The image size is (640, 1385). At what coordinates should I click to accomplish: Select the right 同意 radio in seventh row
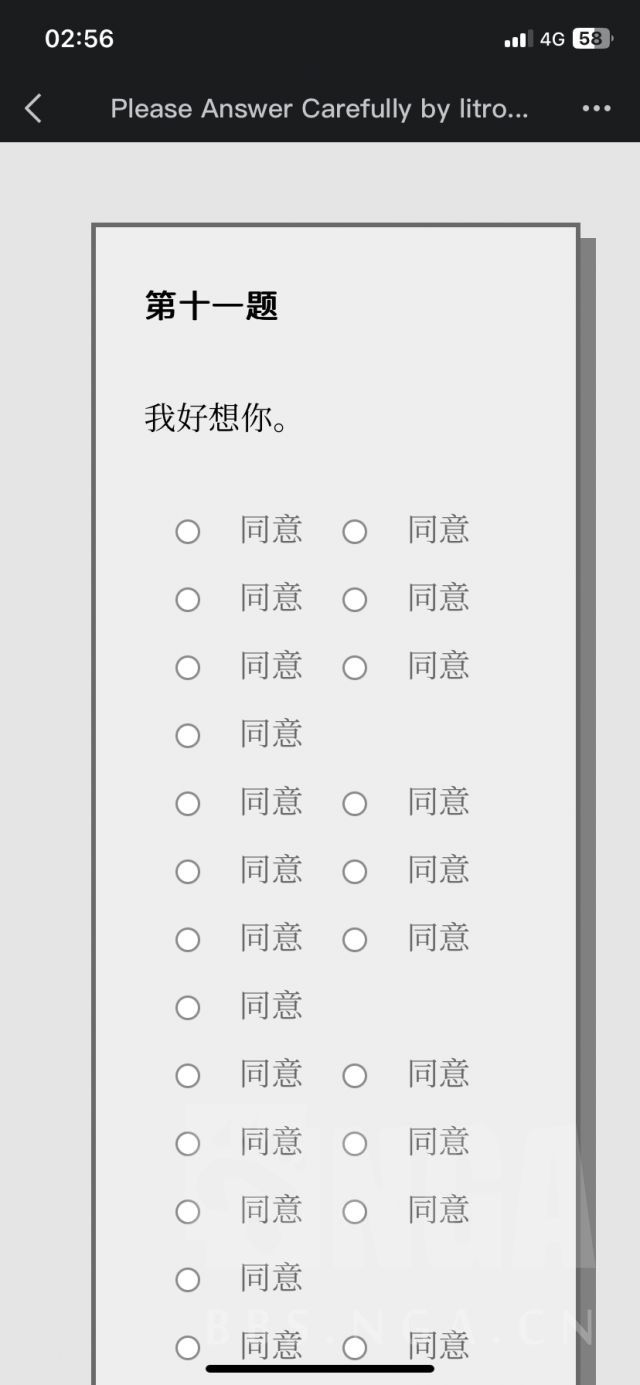[x=355, y=939]
